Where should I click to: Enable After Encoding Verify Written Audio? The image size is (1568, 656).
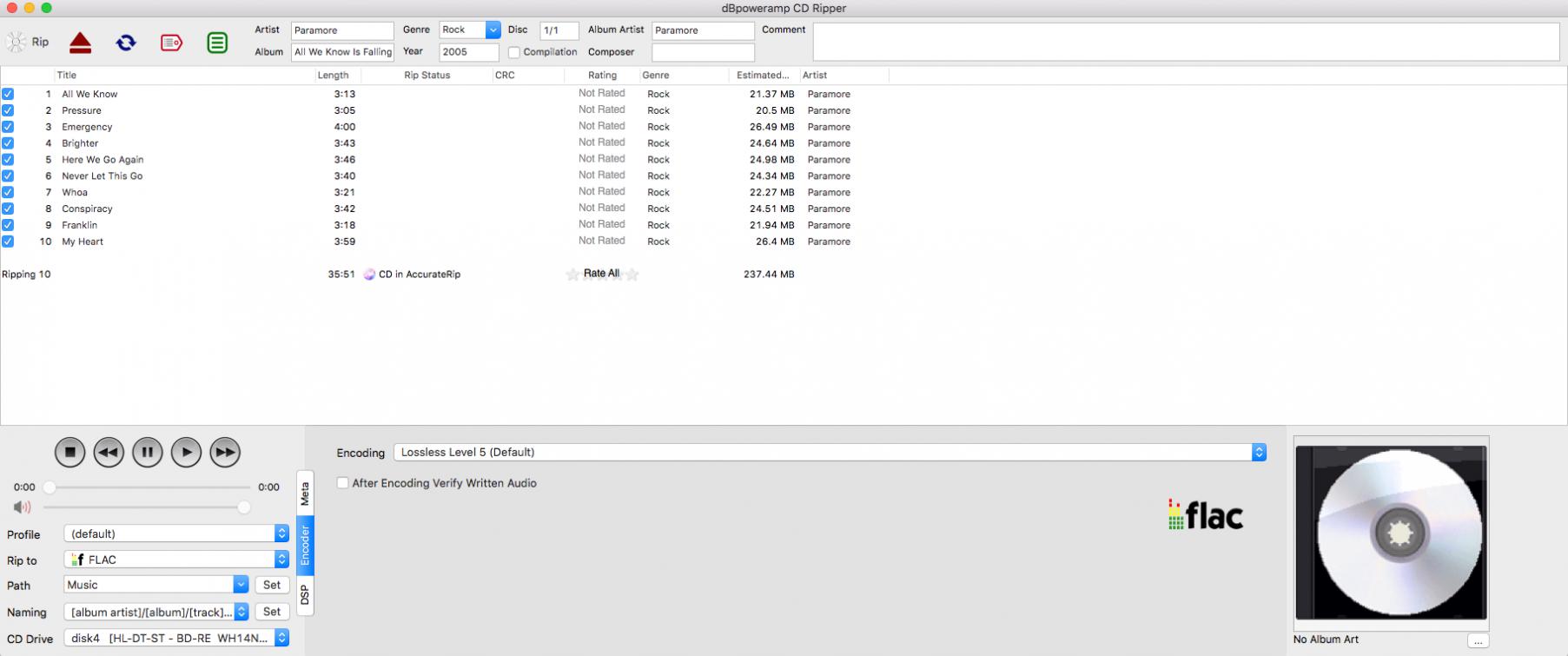click(x=343, y=483)
